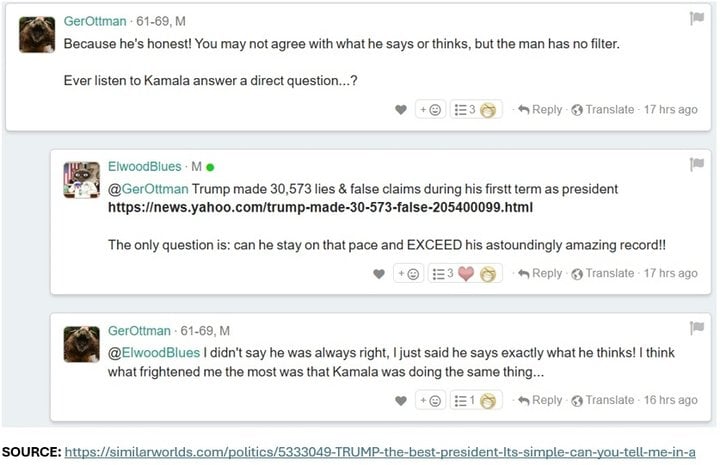Open ElwoodBlues's profile avatar

click(x=81, y=180)
